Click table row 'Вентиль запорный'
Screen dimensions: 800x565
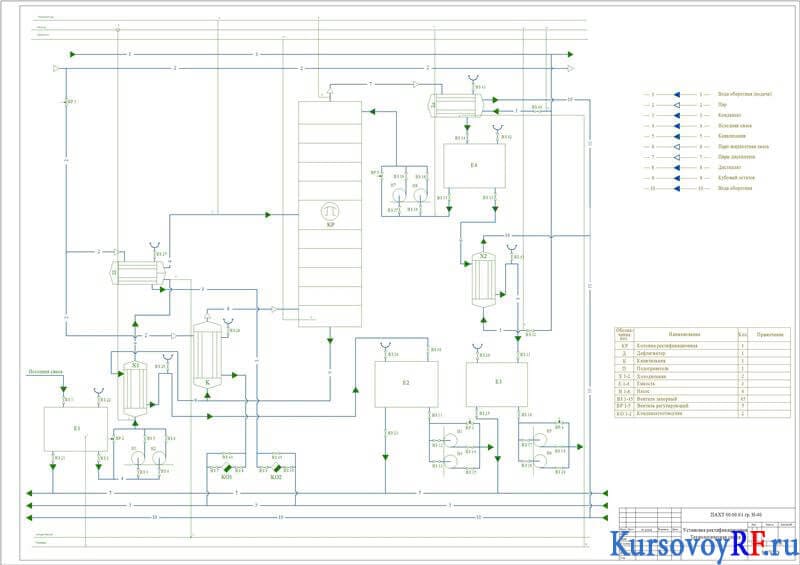coord(703,399)
